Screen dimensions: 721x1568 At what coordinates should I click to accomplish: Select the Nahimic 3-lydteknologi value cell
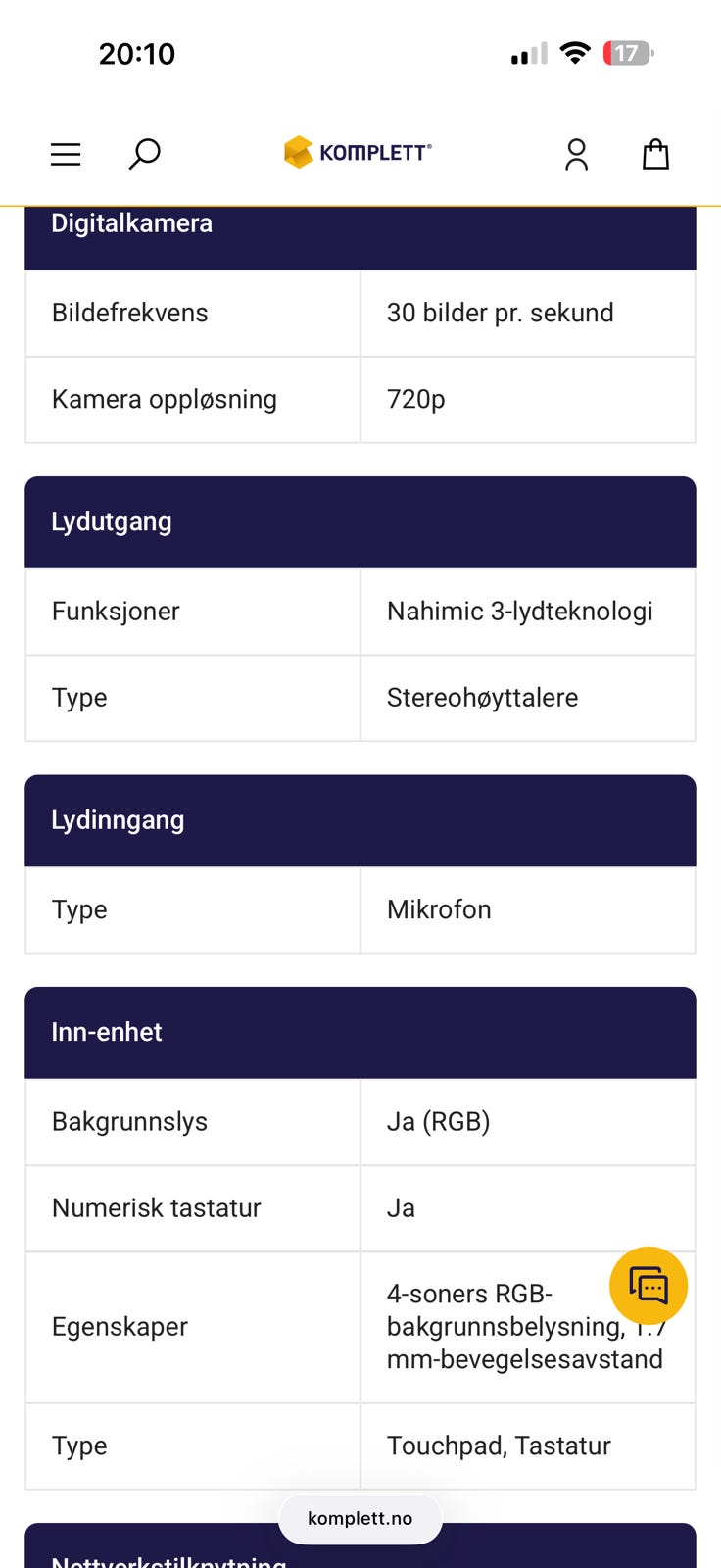click(519, 612)
